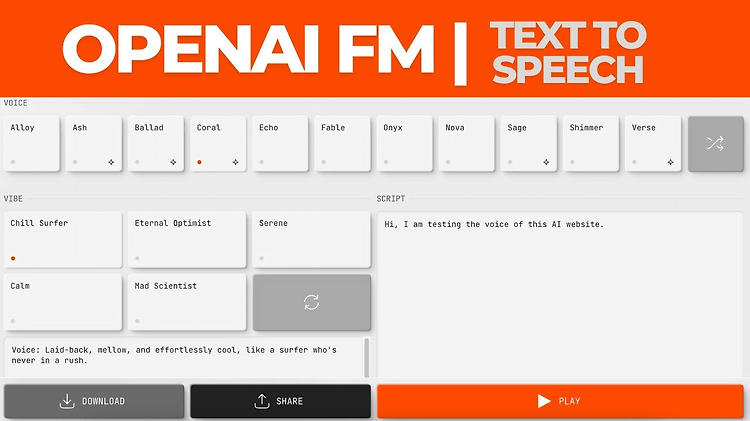Choose the Fable voice
The height and width of the screenshot is (421, 750).
[342, 144]
